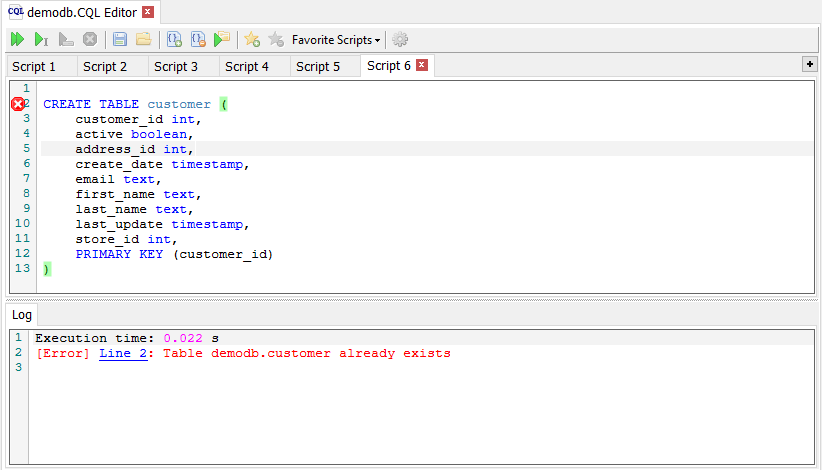The image size is (822, 470).
Task: Select the Script 5 tab
Action: [318, 67]
